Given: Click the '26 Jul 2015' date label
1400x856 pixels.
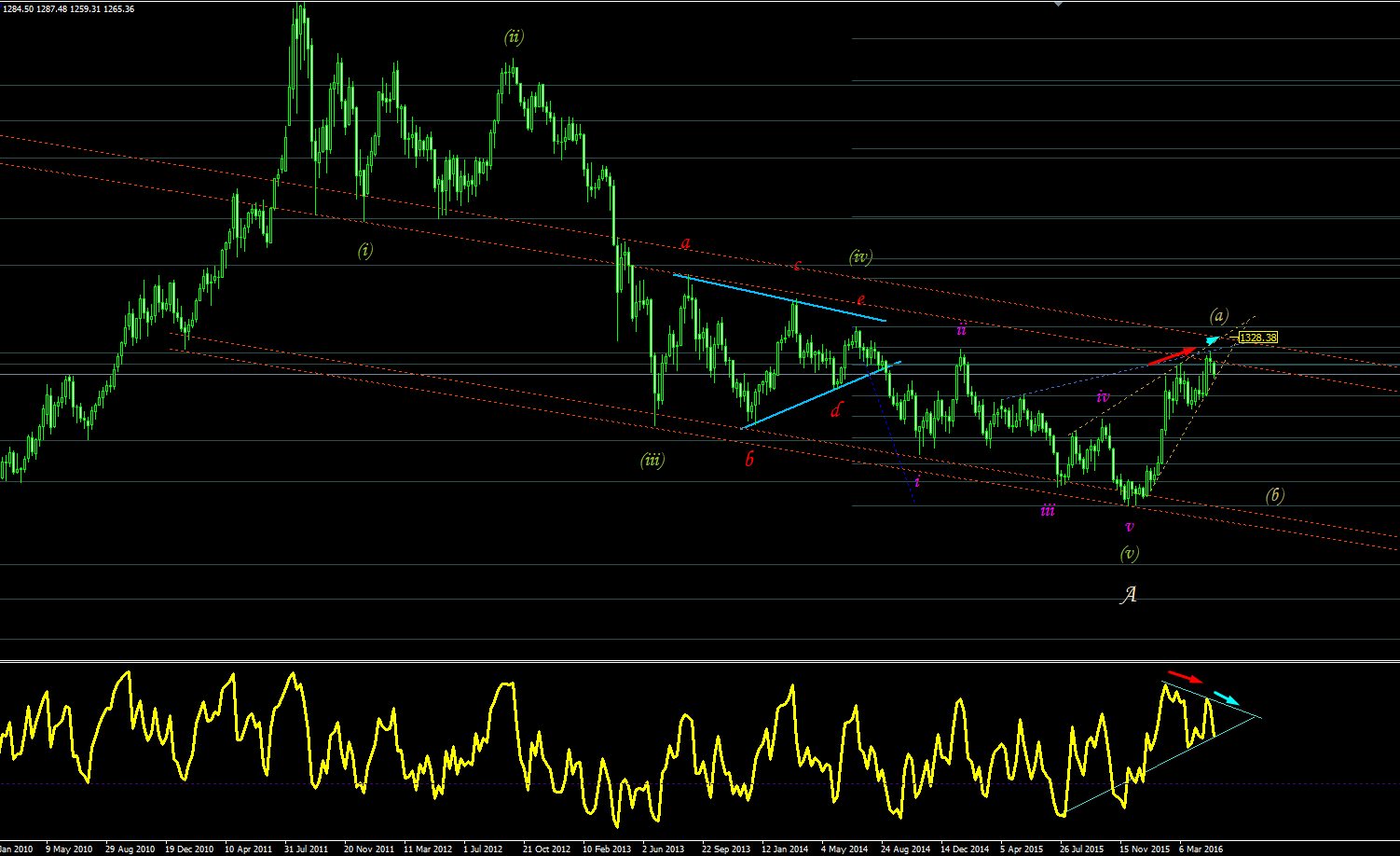Looking at the screenshot, I should 1081,849.
